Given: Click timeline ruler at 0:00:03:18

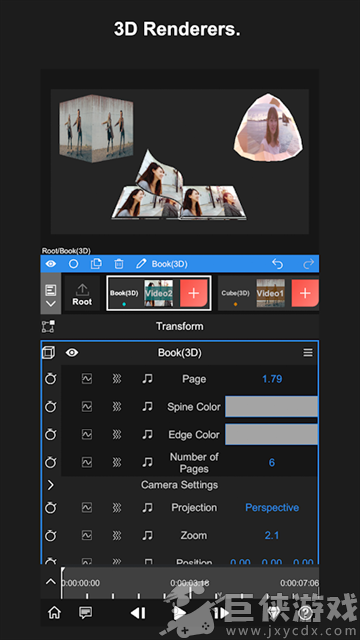Looking at the screenshot, I should 190,583.
